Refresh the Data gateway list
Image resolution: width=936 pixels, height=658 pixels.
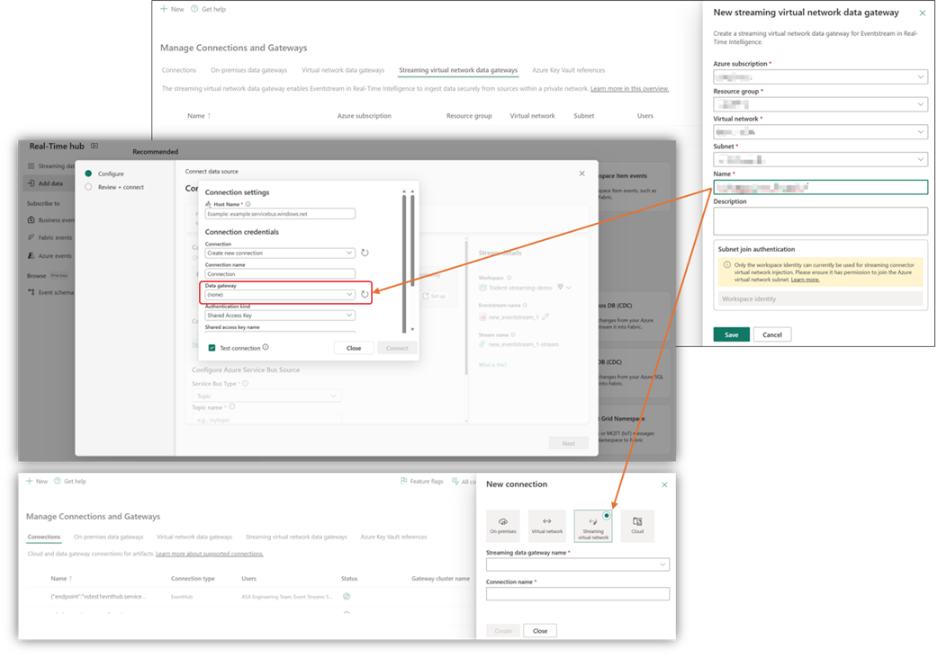click(364, 294)
